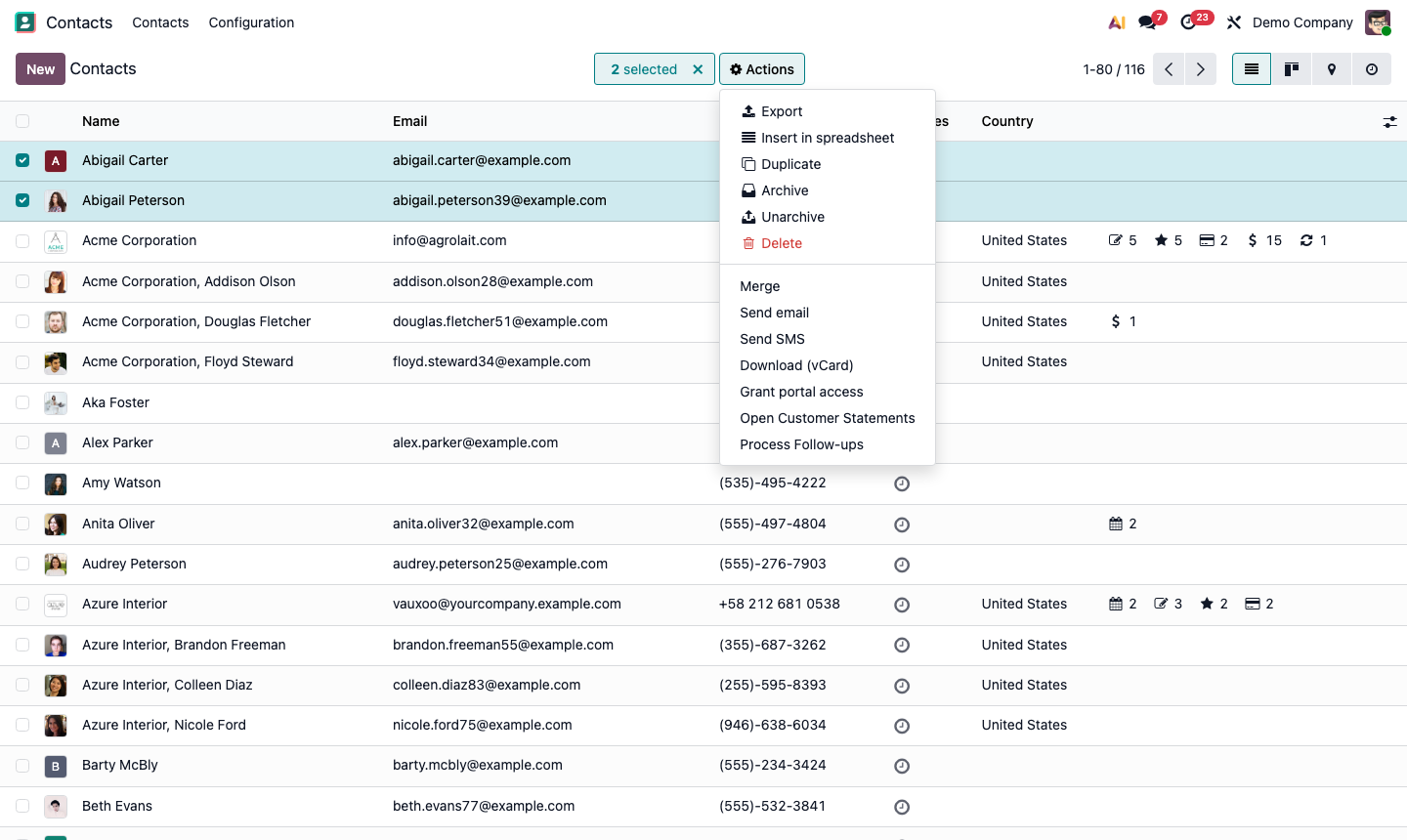Image resolution: width=1407 pixels, height=840 pixels.
Task: Open the Map view
Action: [x=1332, y=69]
